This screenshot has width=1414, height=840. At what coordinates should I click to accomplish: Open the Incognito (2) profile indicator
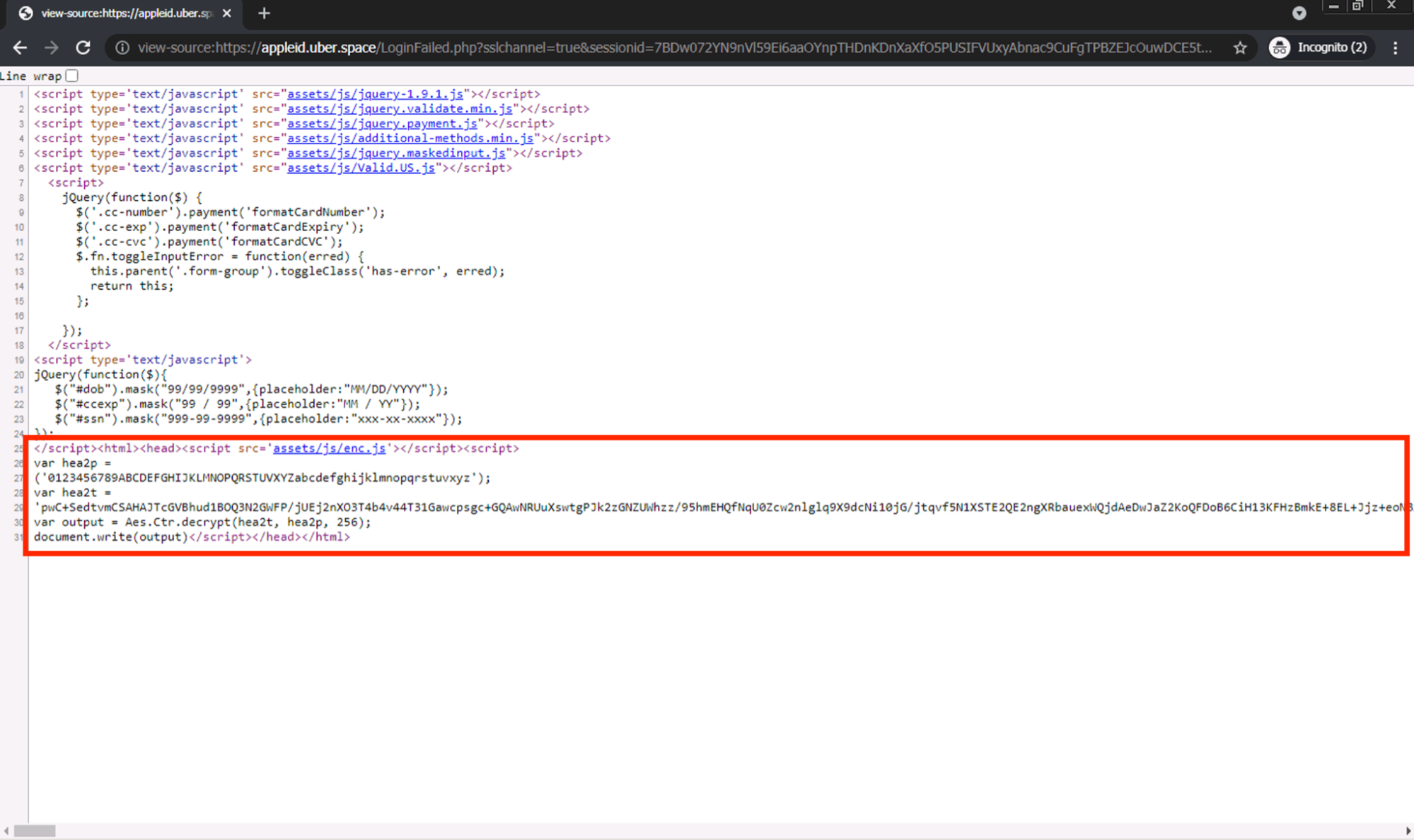pyautogui.click(x=1320, y=47)
